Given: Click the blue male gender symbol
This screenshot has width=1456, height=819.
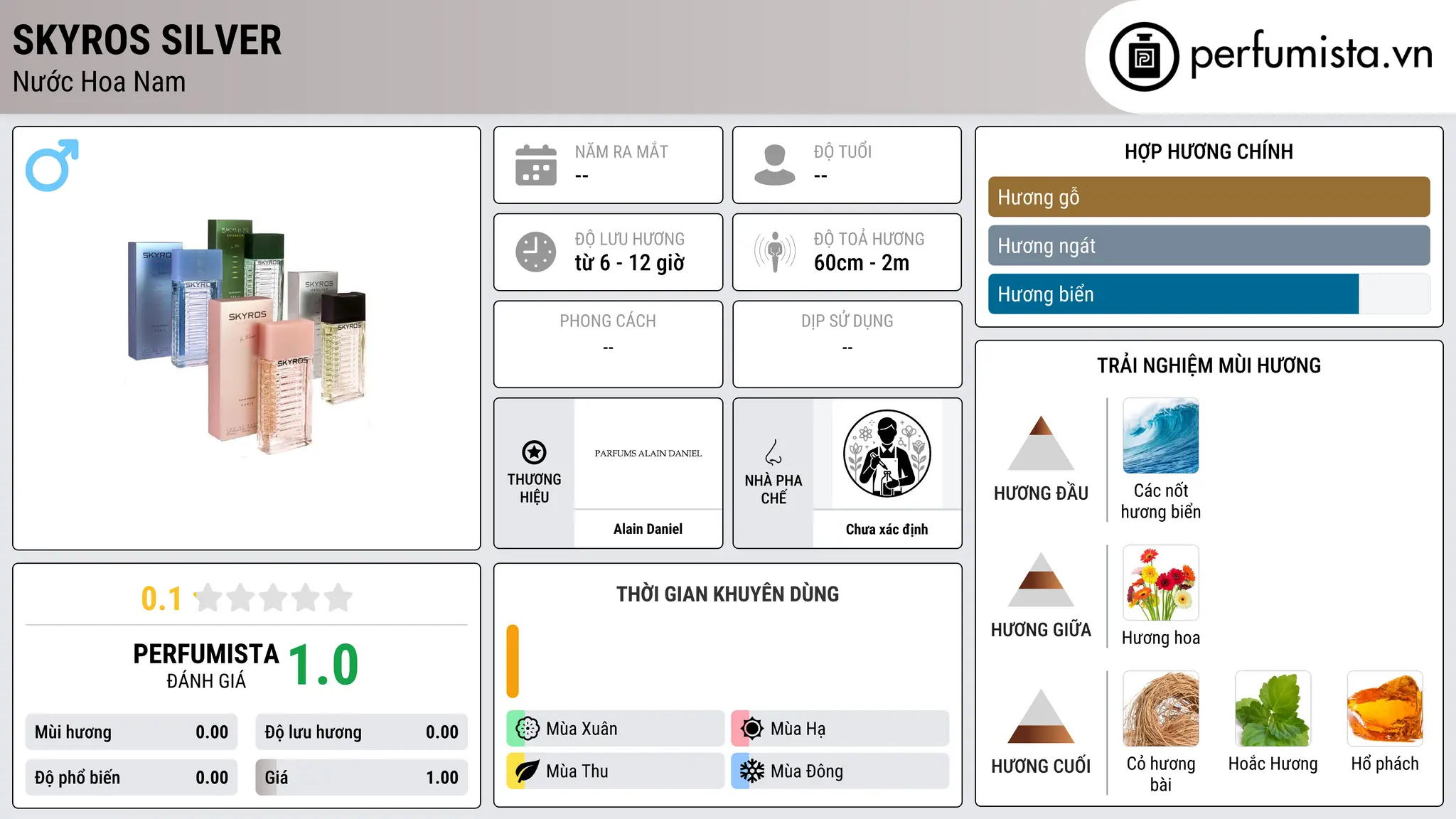Looking at the screenshot, I should pos(52,165).
